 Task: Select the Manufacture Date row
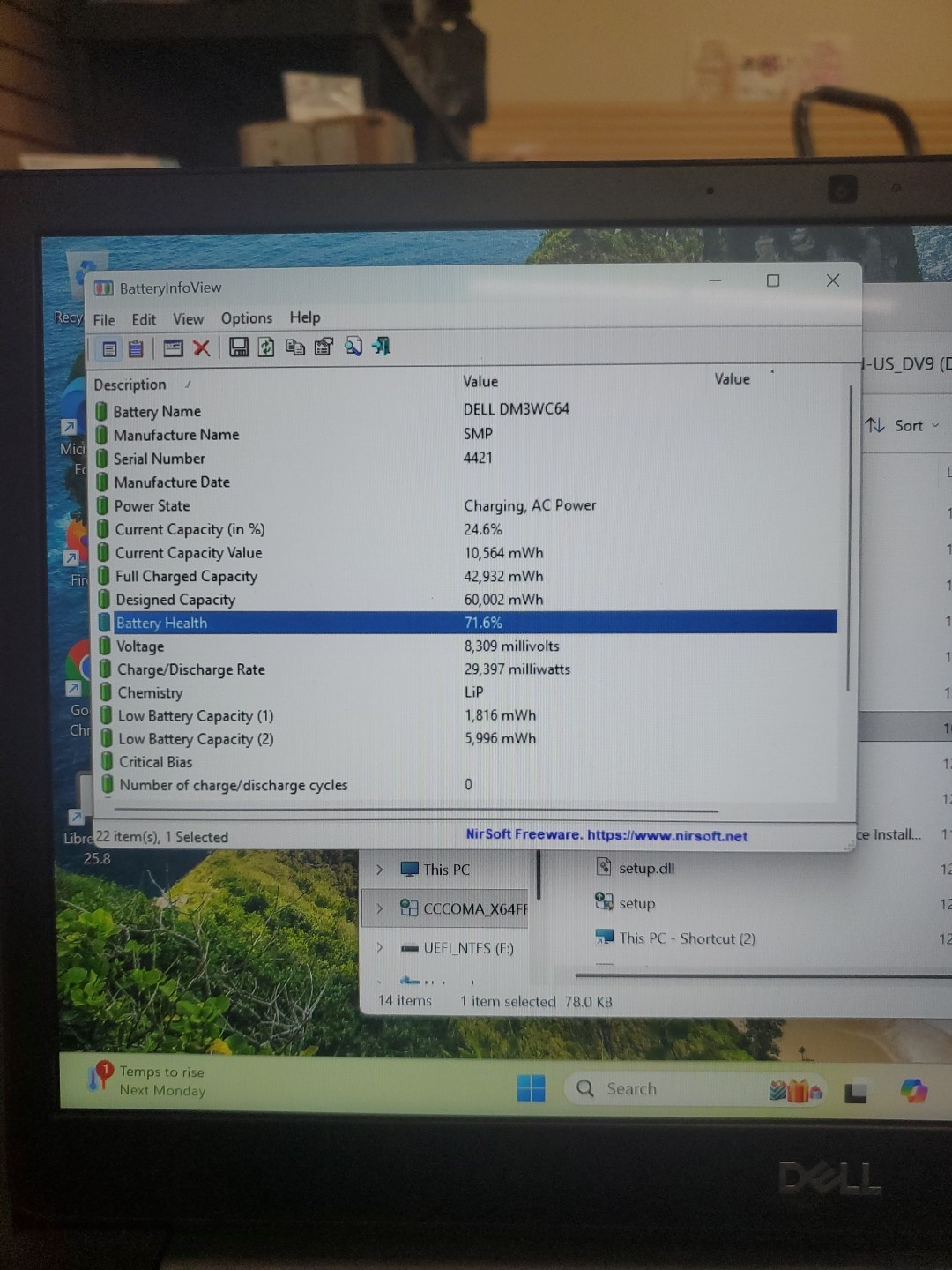click(x=466, y=482)
